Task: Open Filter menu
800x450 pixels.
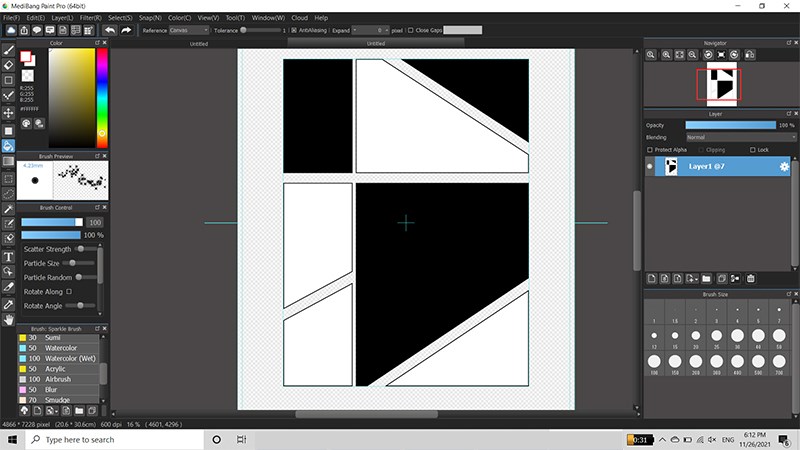Action: click(x=90, y=18)
